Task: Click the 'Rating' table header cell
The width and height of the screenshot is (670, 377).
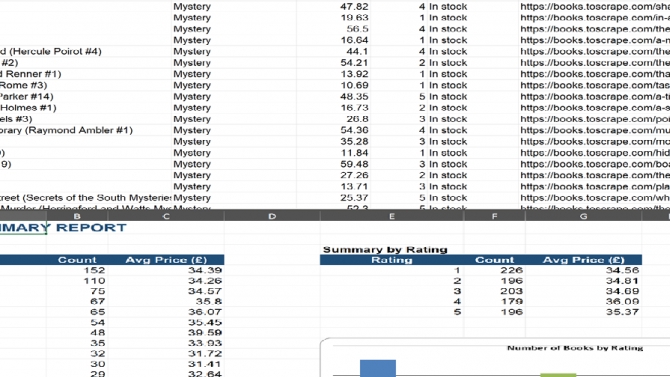Action: (391, 260)
